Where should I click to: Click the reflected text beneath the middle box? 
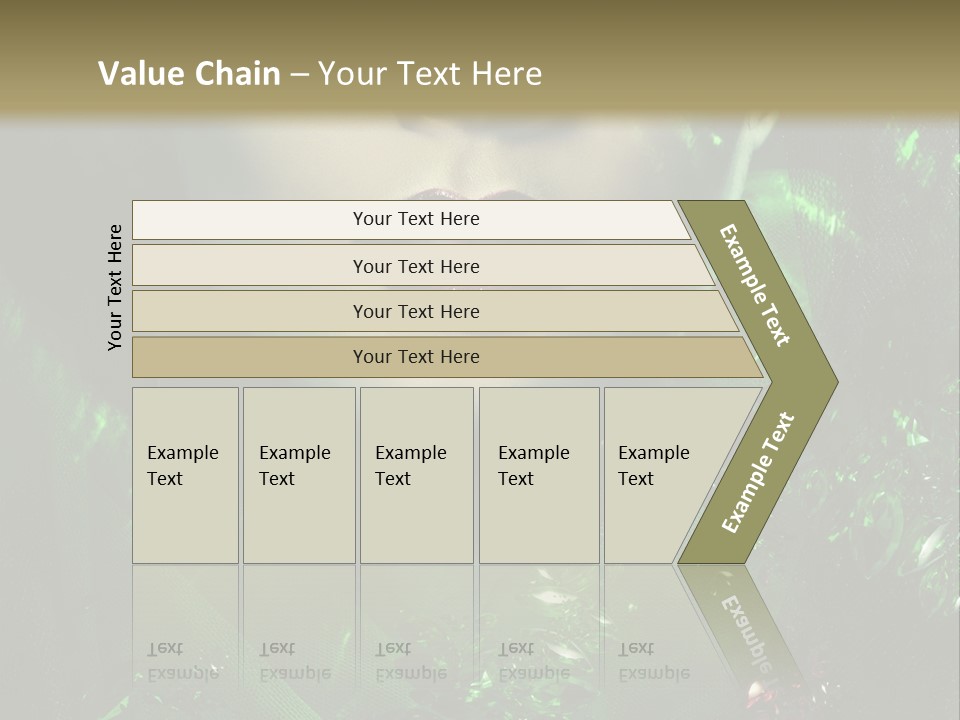tap(412, 660)
